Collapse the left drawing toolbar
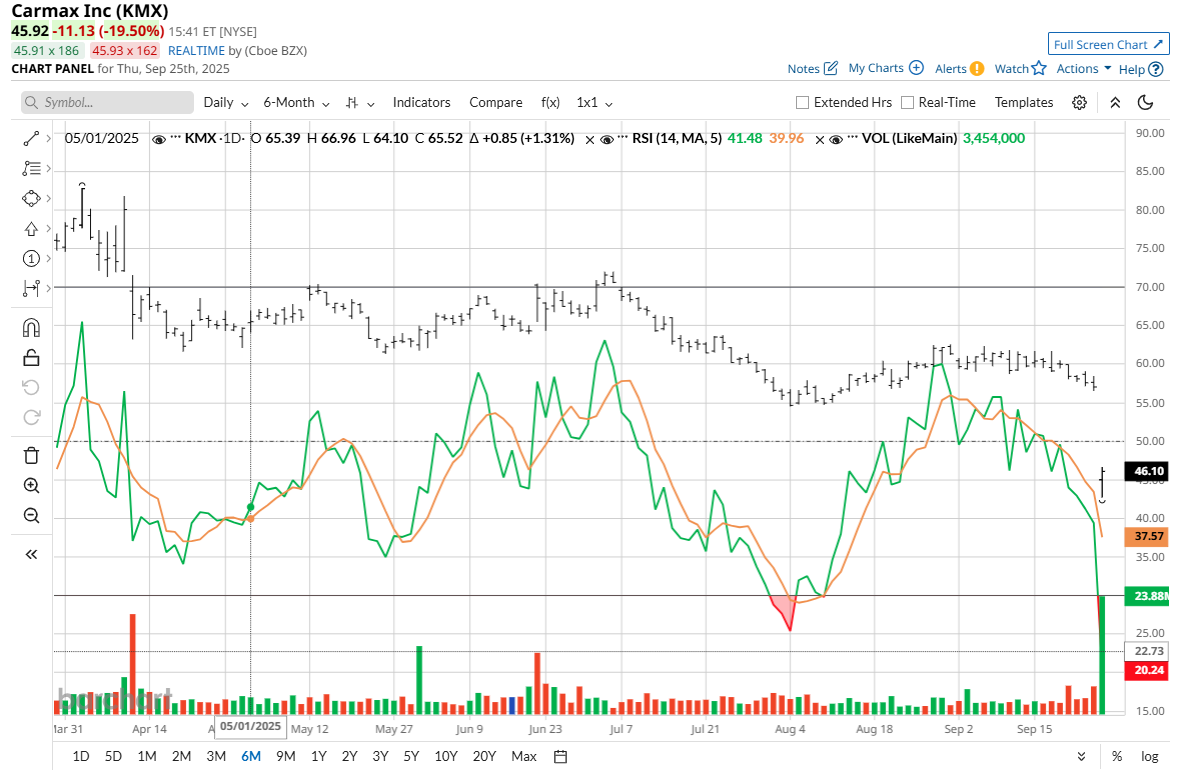 click(x=31, y=554)
